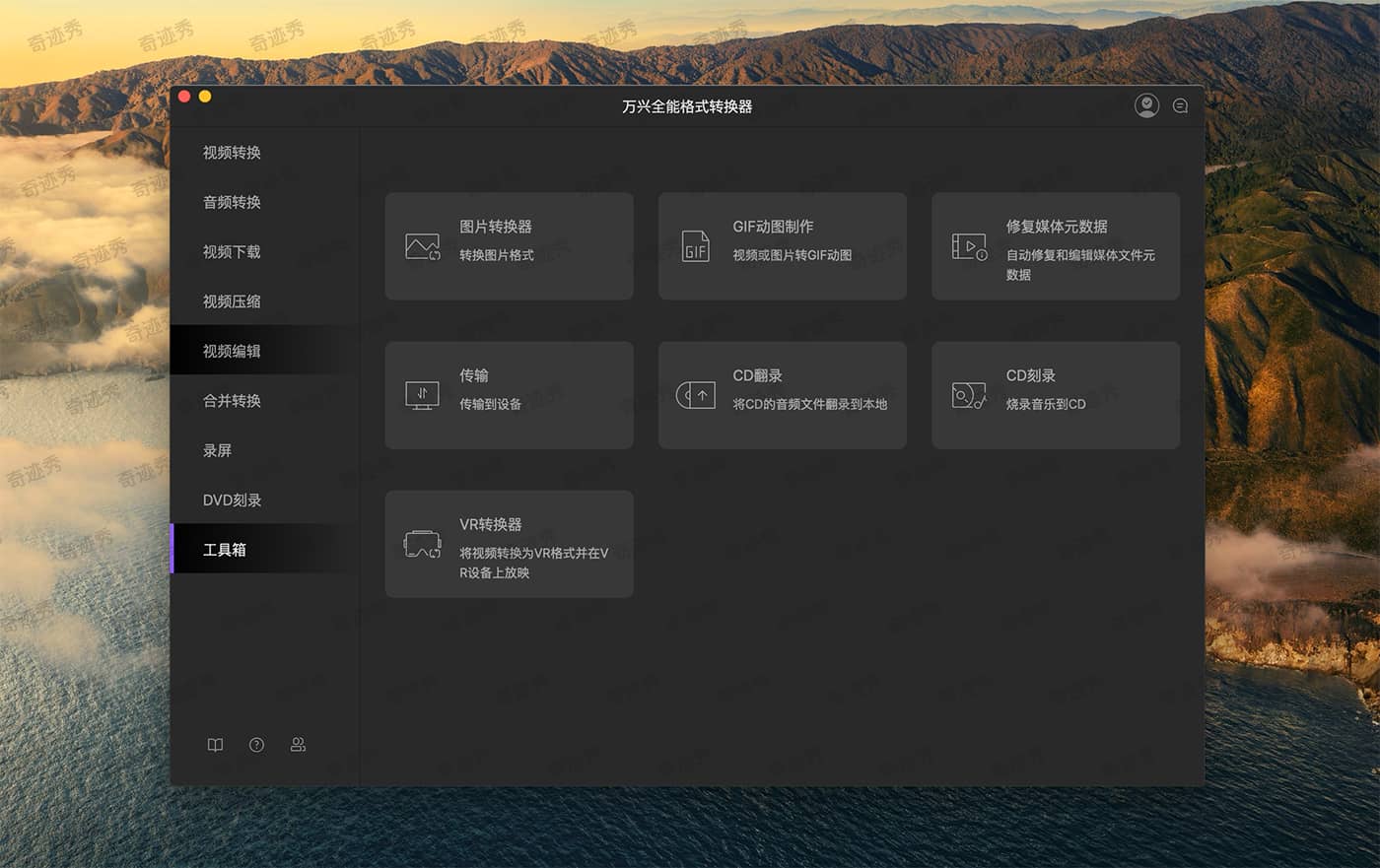Open the 视频压缩 (Video Compress) tab
This screenshot has height=868, width=1380.
pyautogui.click(x=232, y=301)
